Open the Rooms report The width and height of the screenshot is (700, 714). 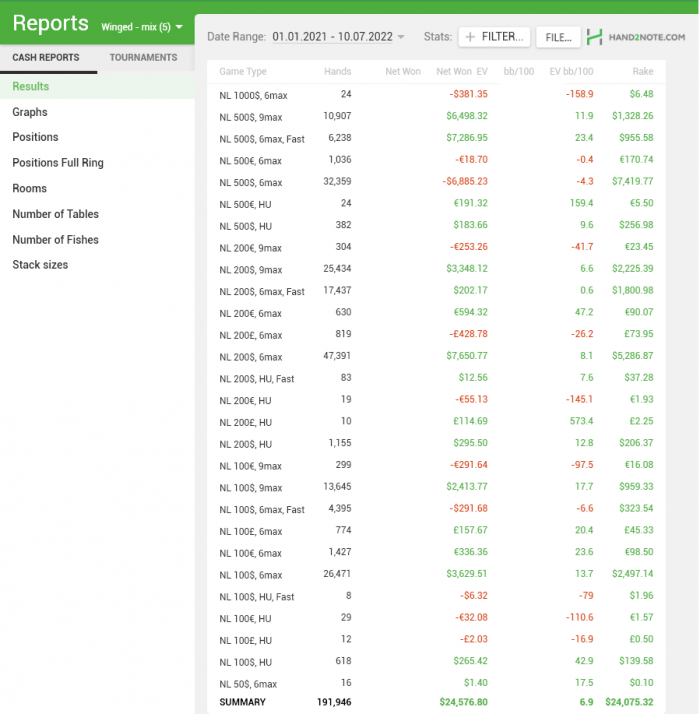point(29,188)
